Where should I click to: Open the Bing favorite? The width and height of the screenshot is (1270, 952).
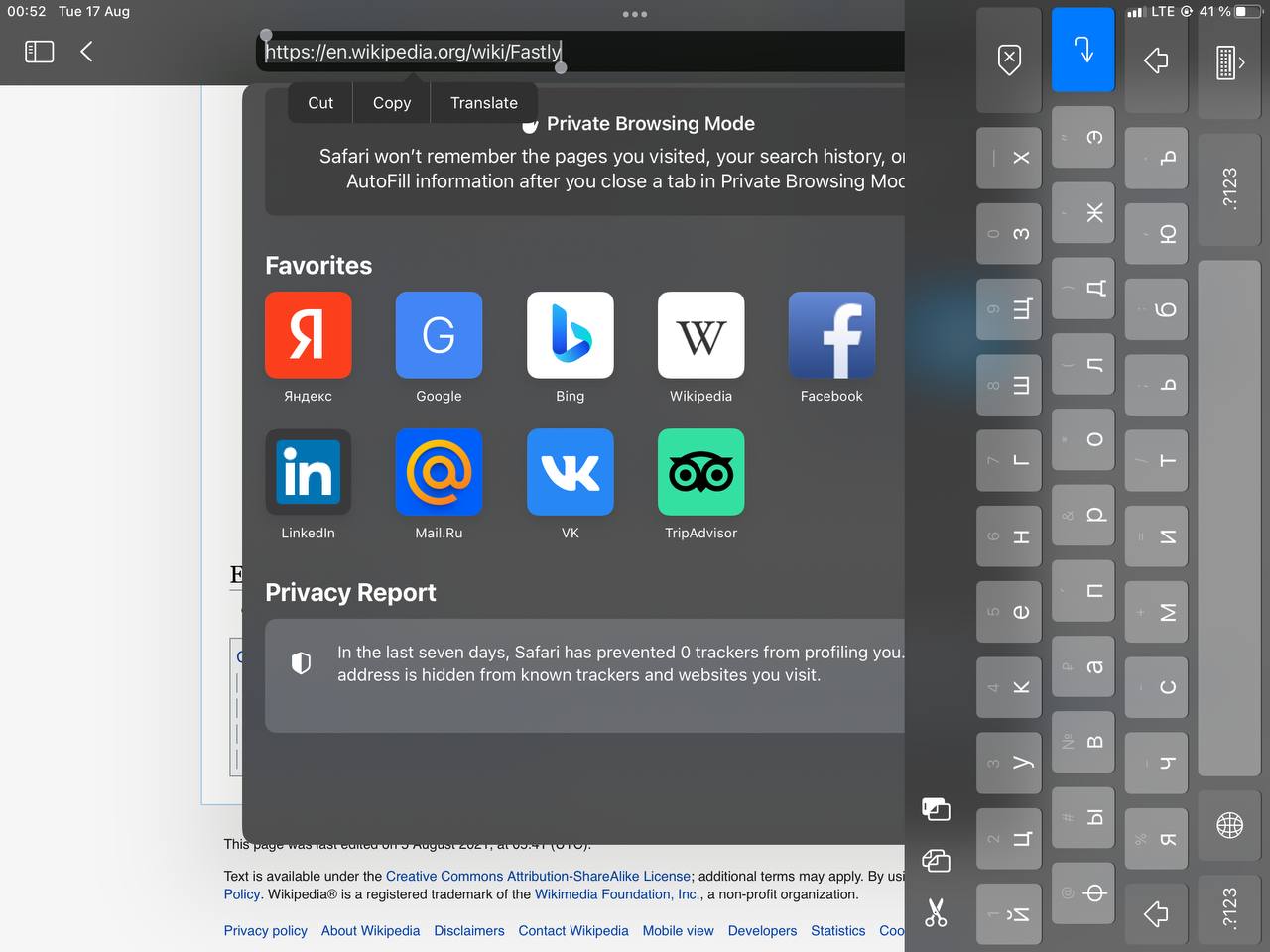(570, 347)
